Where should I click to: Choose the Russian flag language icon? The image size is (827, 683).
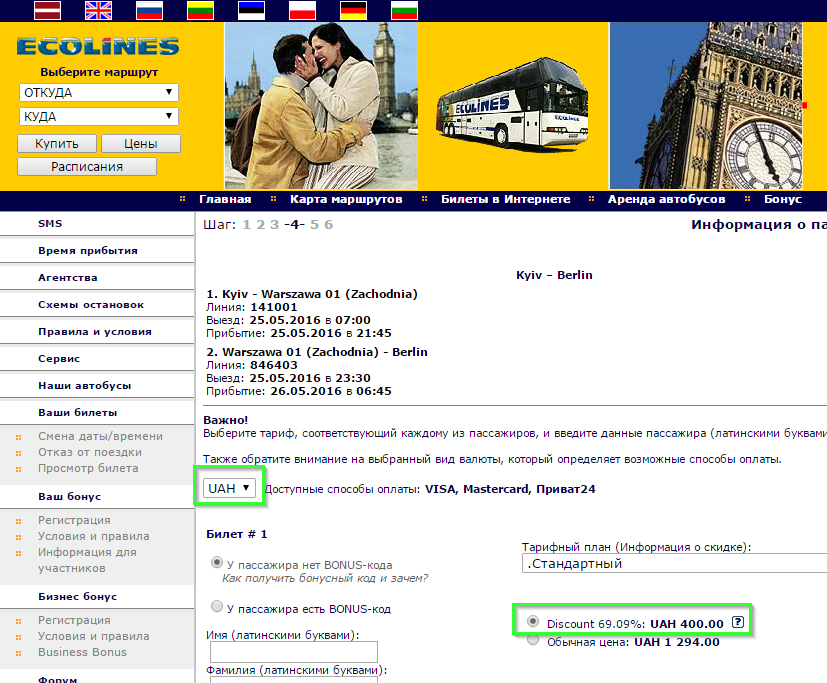(x=150, y=10)
